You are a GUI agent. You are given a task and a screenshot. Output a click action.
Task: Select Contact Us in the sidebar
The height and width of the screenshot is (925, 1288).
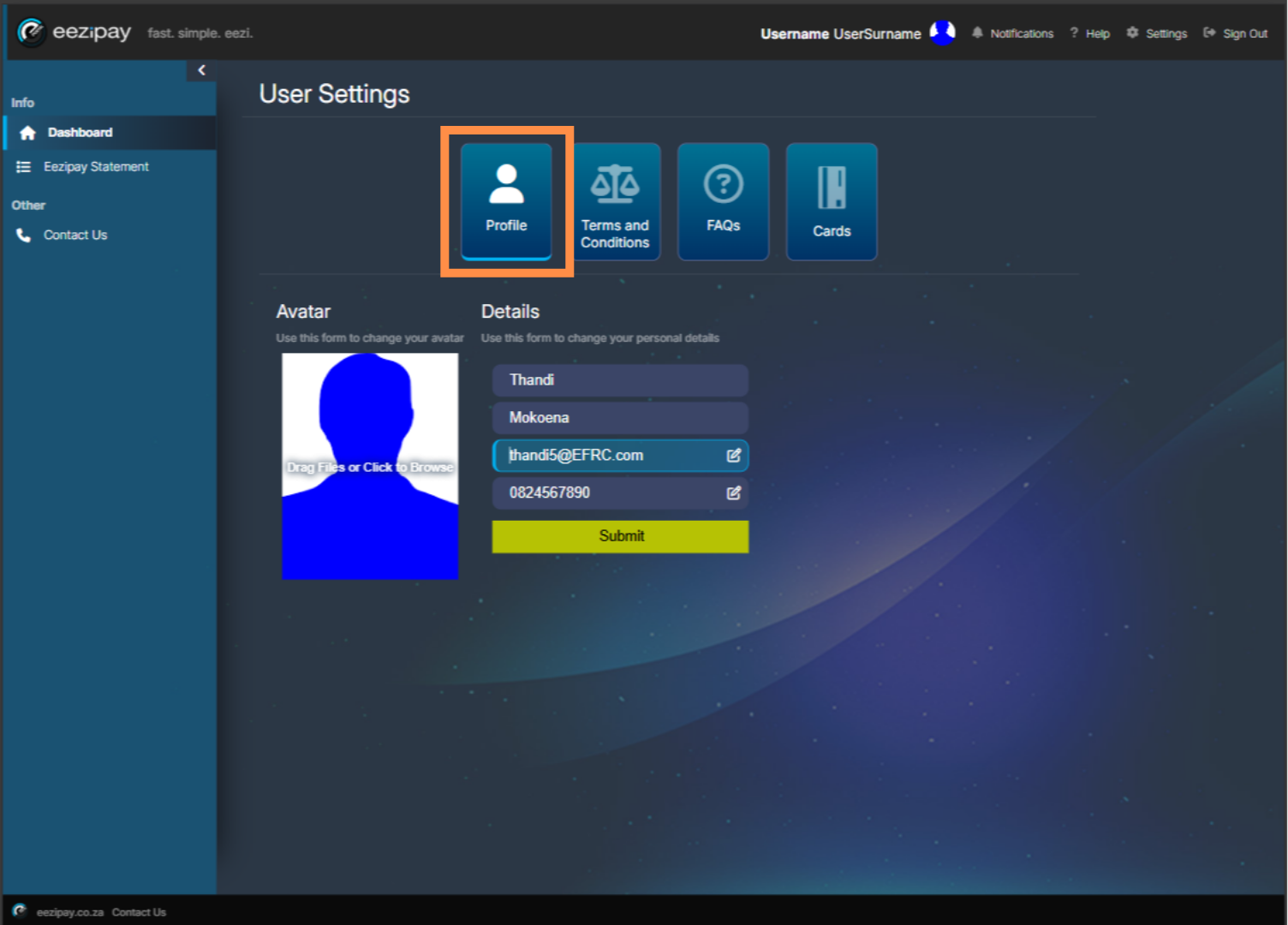[x=110, y=235]
